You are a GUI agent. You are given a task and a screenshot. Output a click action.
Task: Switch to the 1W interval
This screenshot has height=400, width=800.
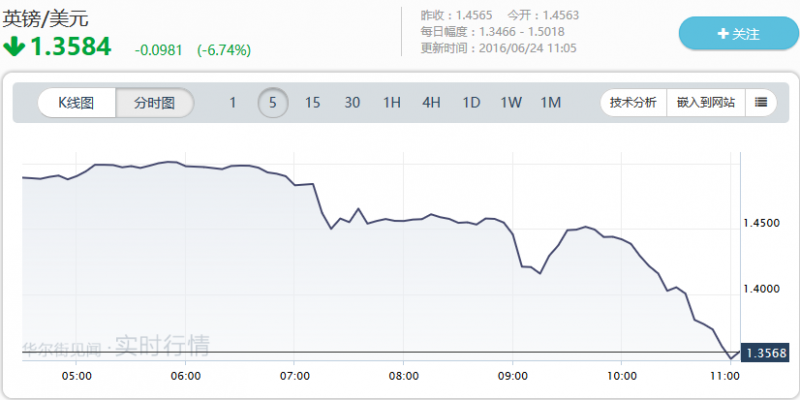pos(511,103)
